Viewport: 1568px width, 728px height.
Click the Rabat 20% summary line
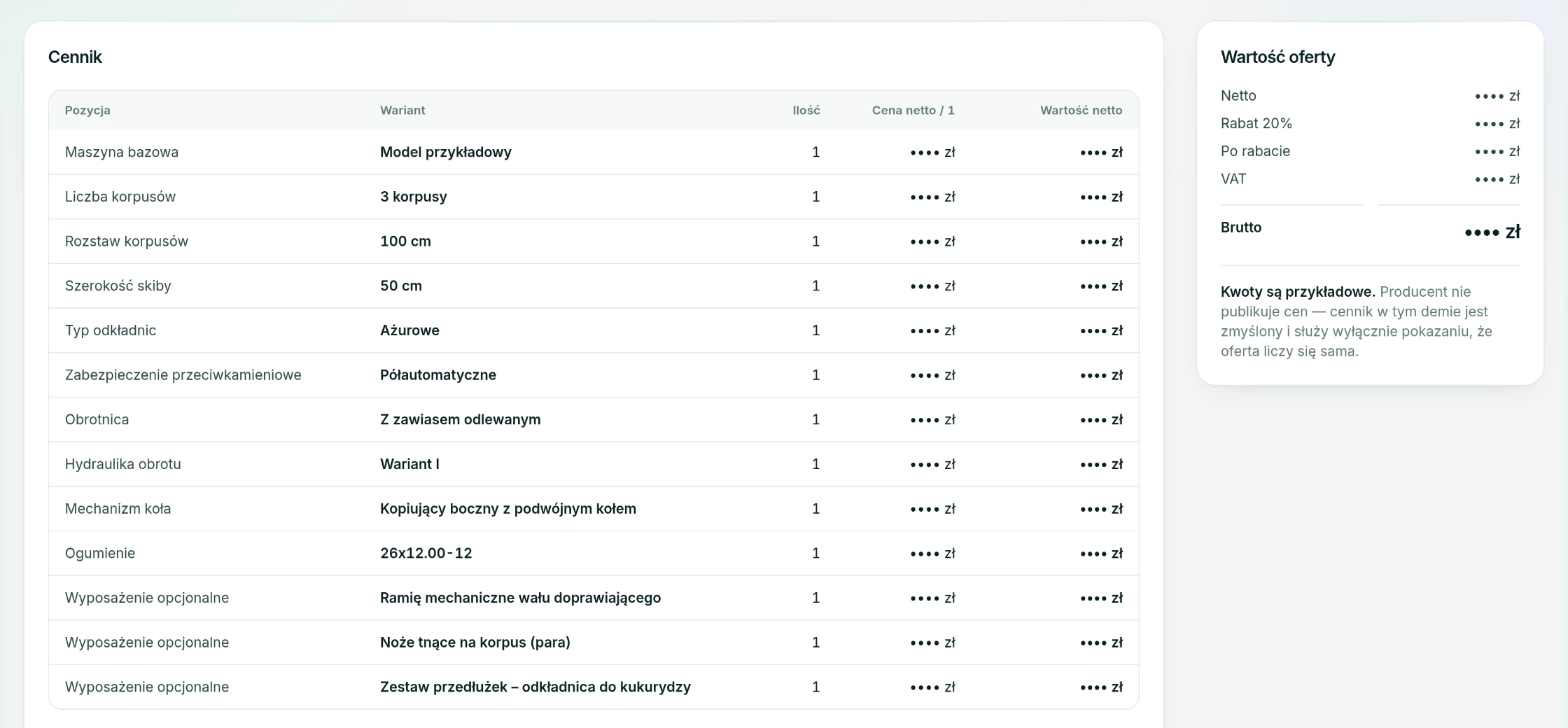pos(1256,123)
